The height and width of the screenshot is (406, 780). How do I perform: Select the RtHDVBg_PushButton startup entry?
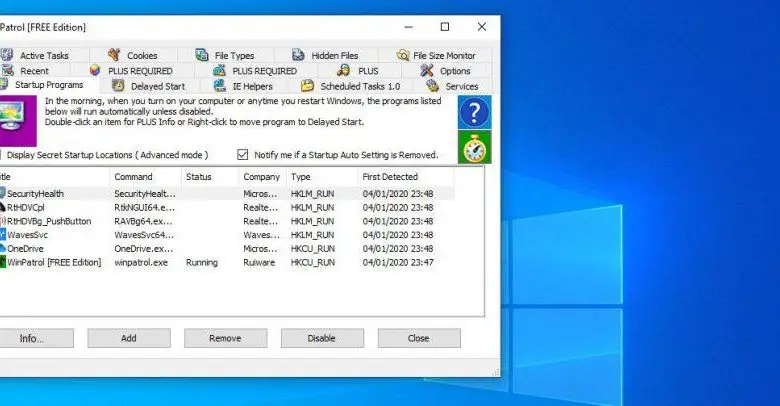pyautogui.click(x=226, y=221)
